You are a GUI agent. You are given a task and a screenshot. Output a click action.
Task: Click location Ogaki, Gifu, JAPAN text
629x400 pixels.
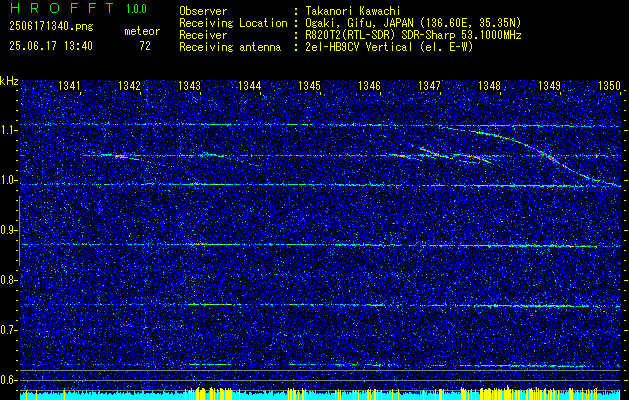413,23
